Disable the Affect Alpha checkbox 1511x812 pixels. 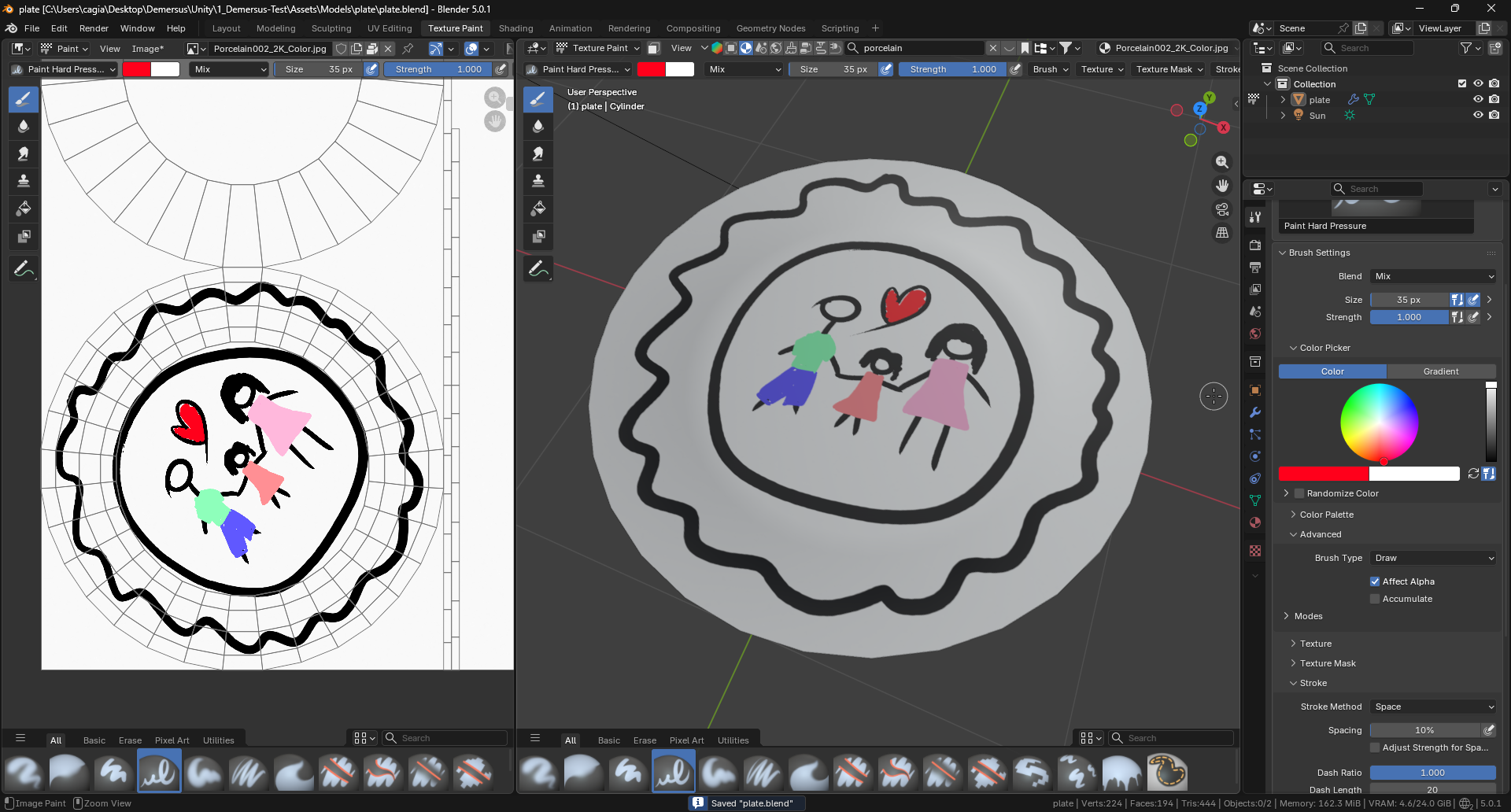click(1375, 581)
